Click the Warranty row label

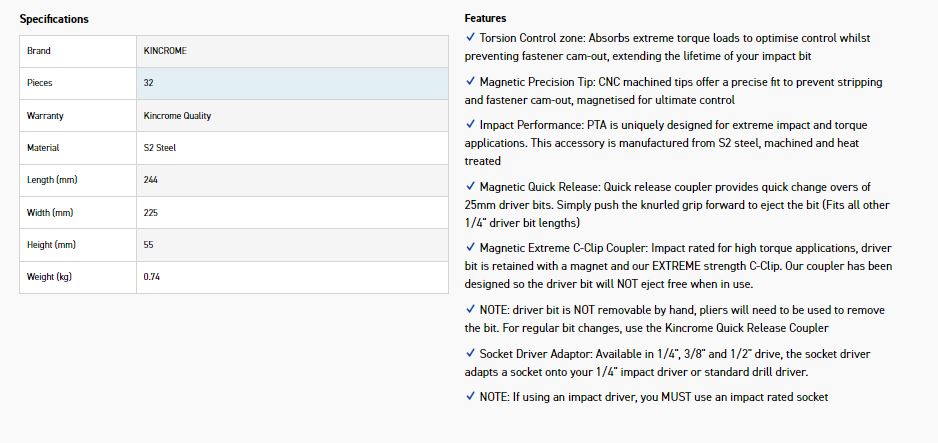45,116
